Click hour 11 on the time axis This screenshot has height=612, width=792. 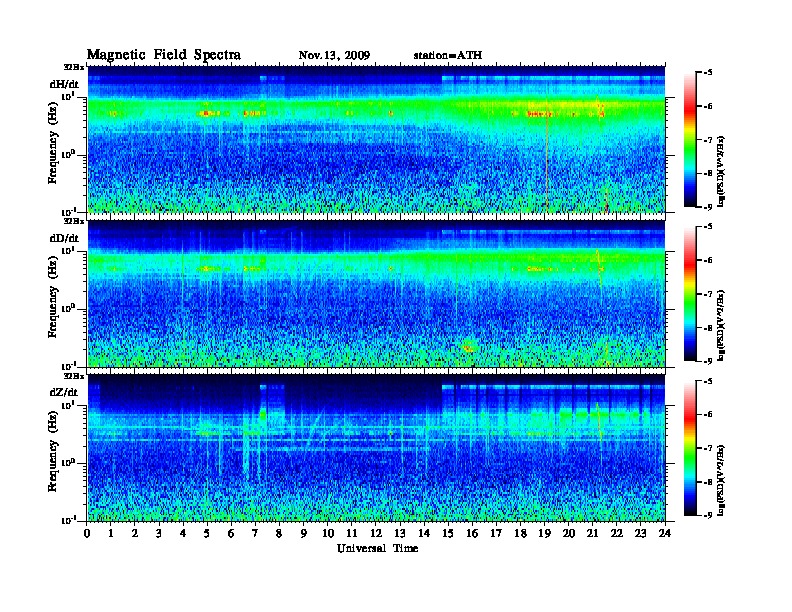(352, 534)
